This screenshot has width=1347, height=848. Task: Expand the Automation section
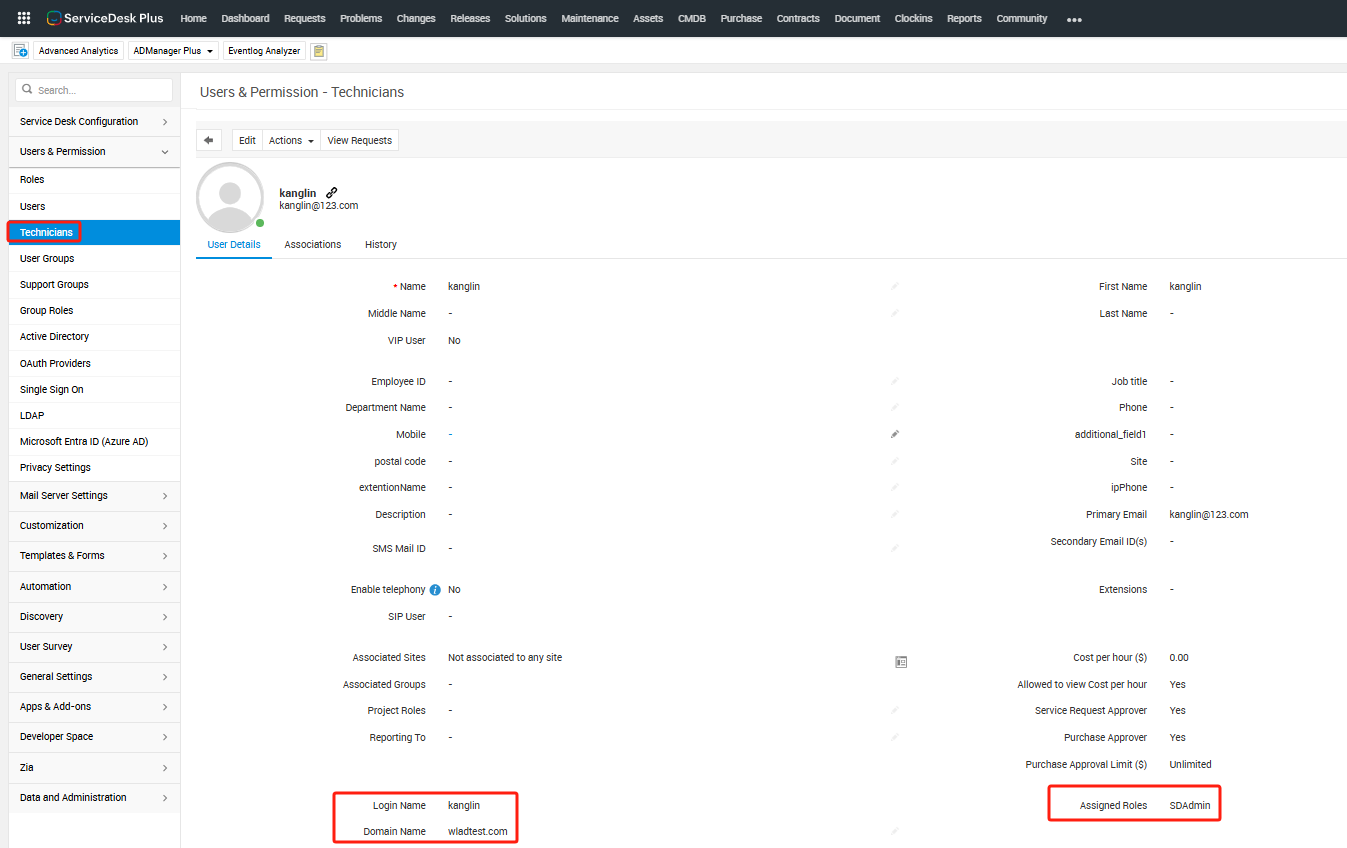coord(94,587)
